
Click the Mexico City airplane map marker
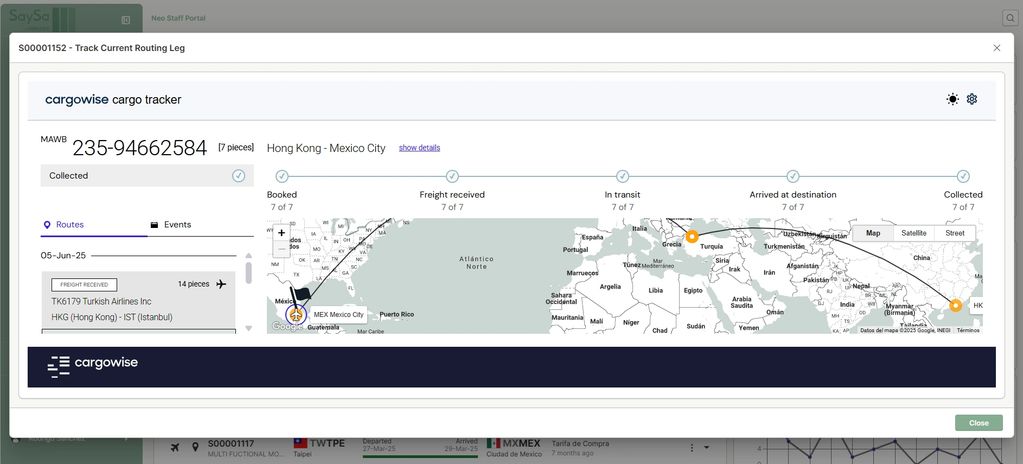coord(295,315)
